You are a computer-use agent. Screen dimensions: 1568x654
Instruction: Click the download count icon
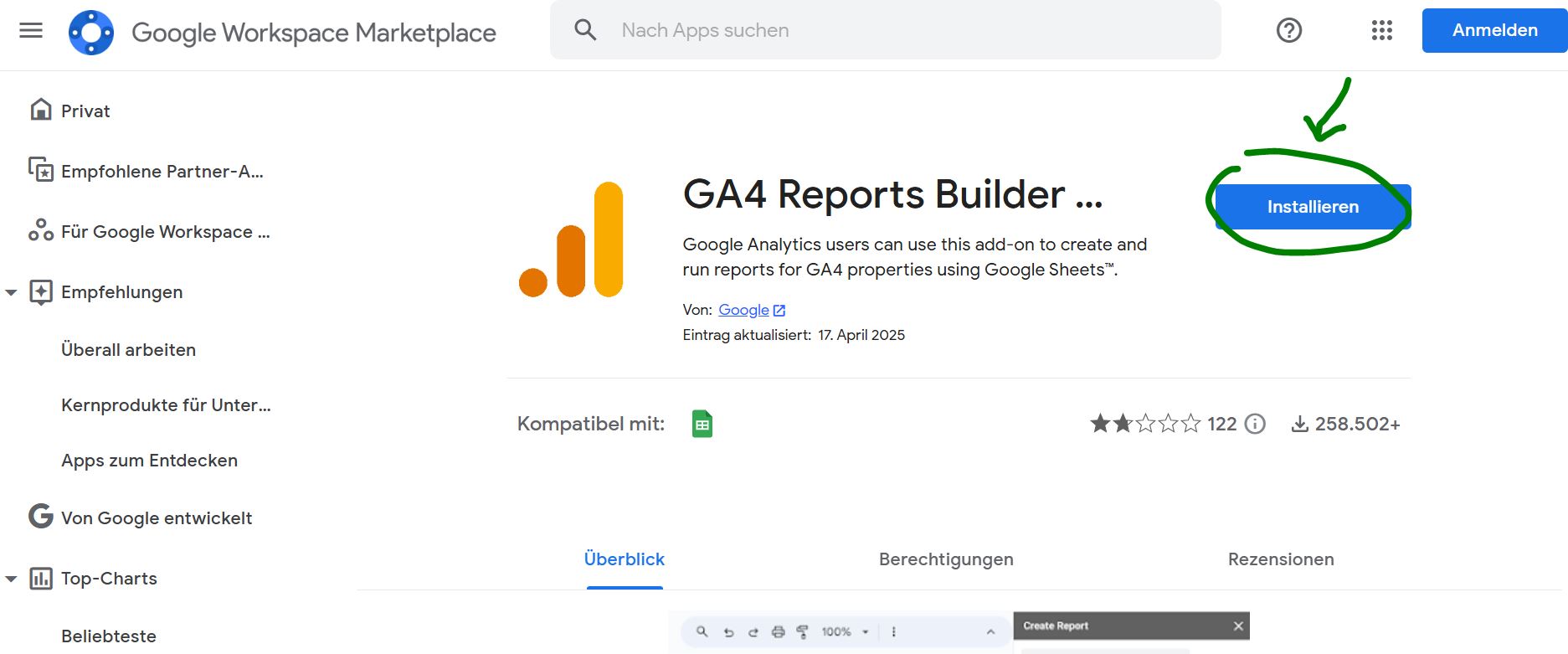1299,424
